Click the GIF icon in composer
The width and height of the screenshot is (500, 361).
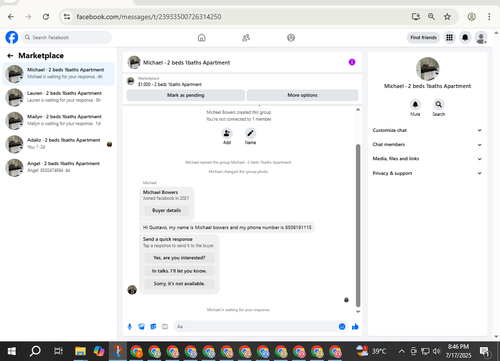[x=165, y=327]
